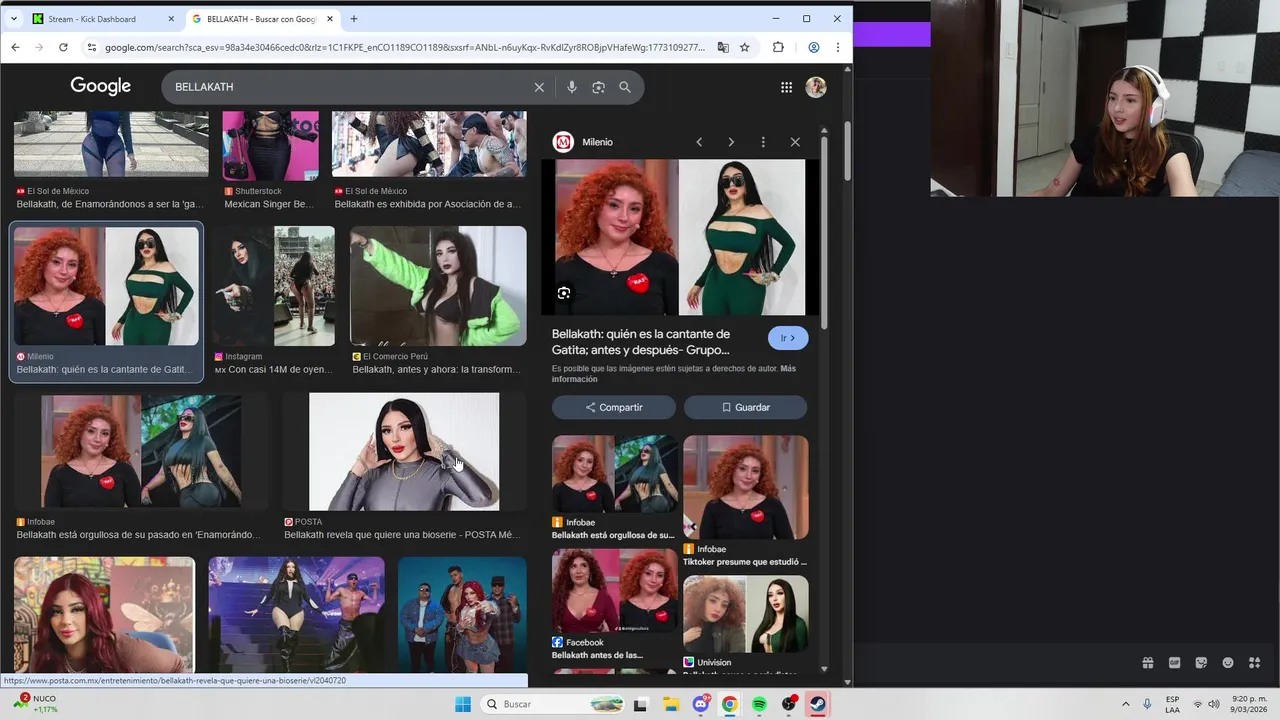1280x720 pixels.
Task: Click the Compartir button
Action: pos(614,407)
